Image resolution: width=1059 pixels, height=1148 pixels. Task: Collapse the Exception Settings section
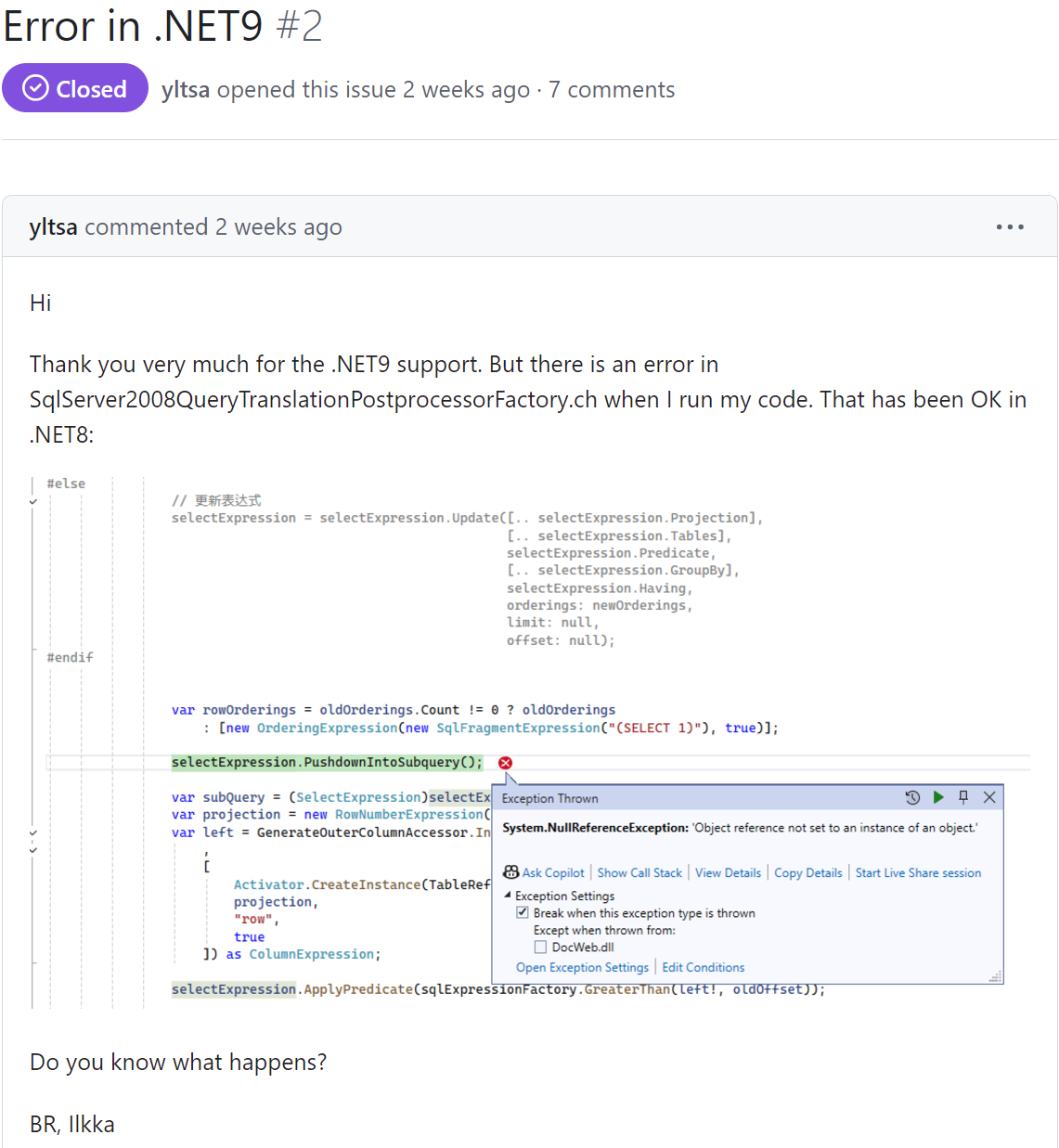[507, 895]
